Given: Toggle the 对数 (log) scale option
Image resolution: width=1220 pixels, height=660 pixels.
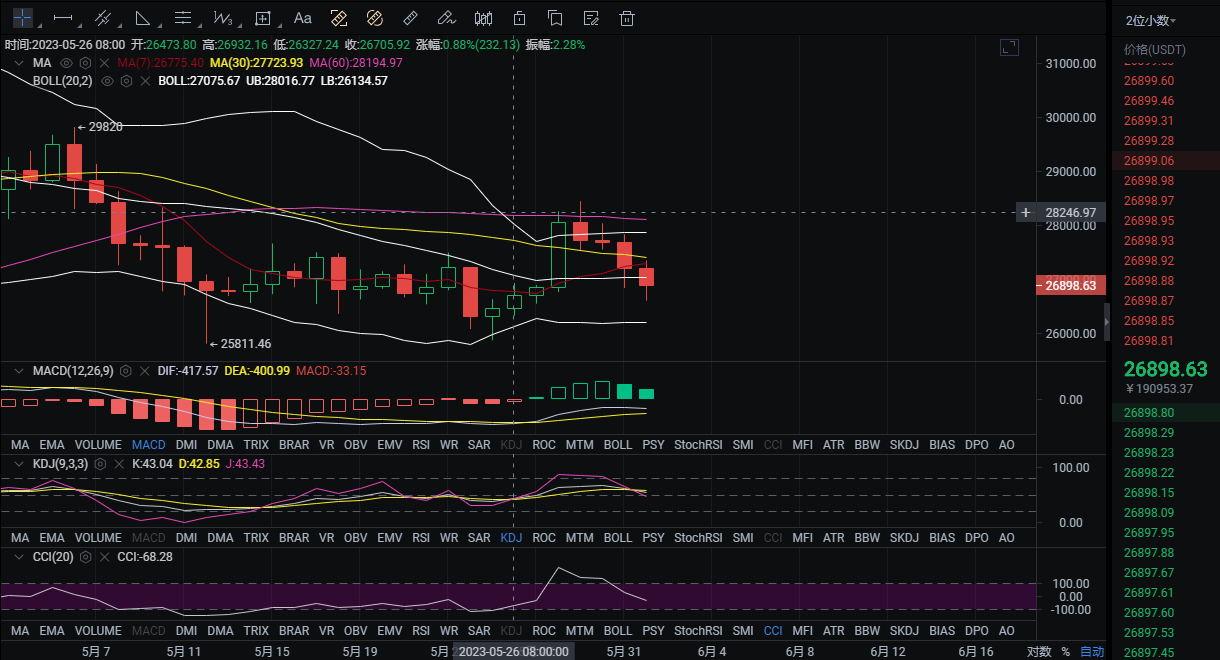Looking at the screenshot, I should tap(1039, 651).
